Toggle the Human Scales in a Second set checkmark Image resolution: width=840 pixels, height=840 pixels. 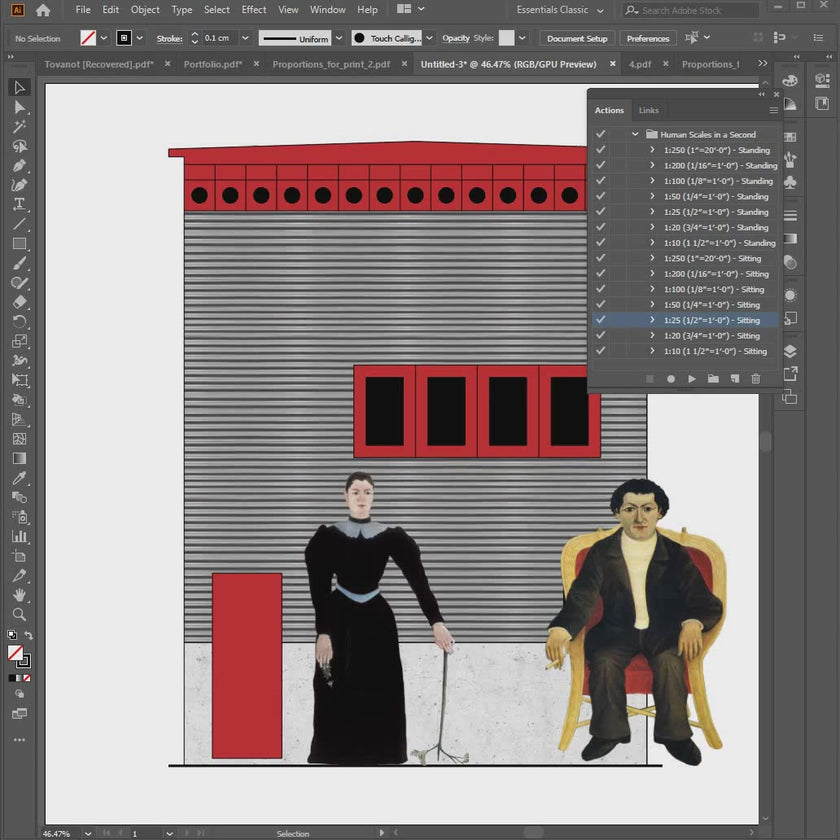[601, 134]
